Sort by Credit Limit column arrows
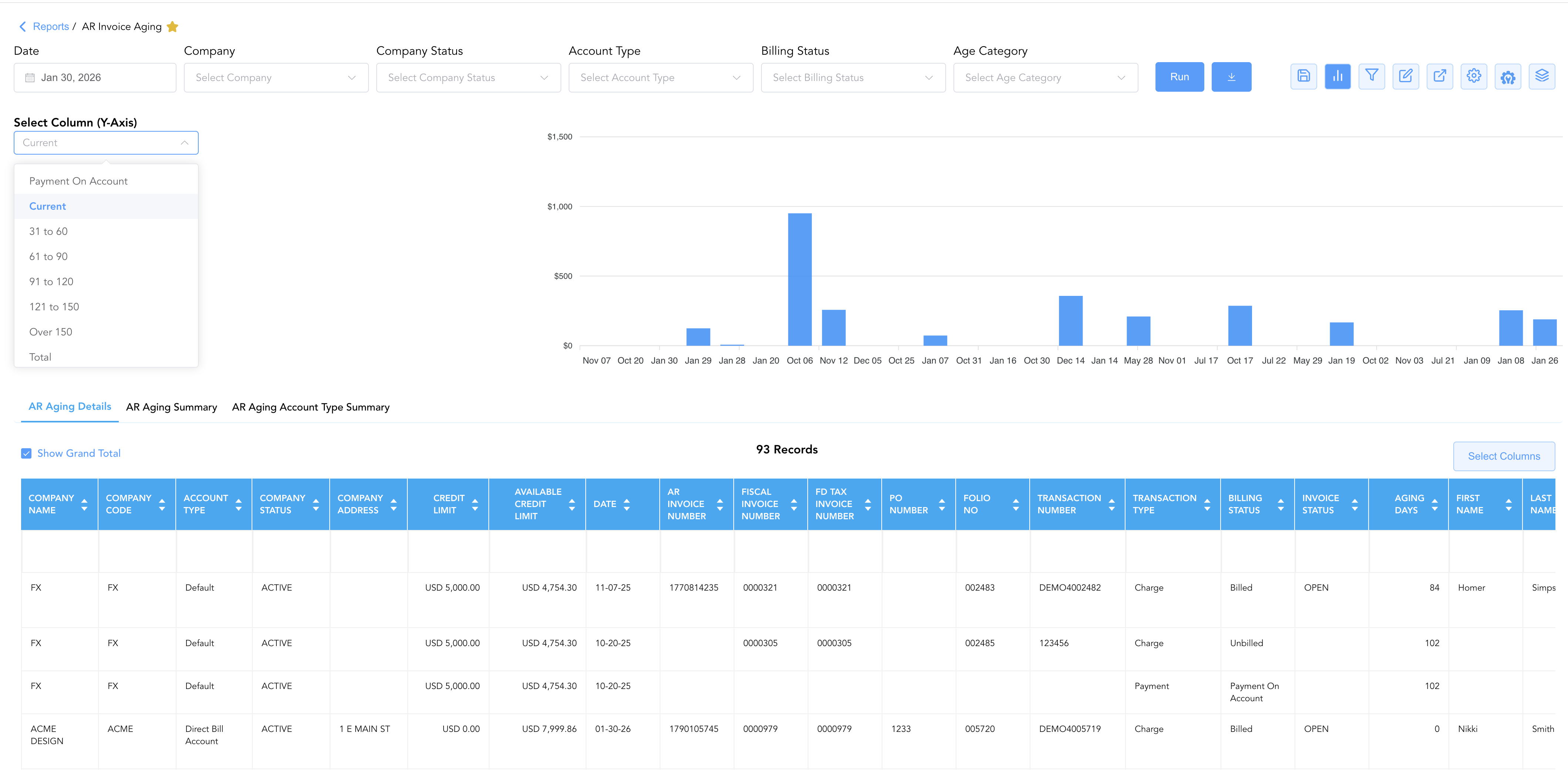This screenshot has height=770, width=1568. pos(475,504)
